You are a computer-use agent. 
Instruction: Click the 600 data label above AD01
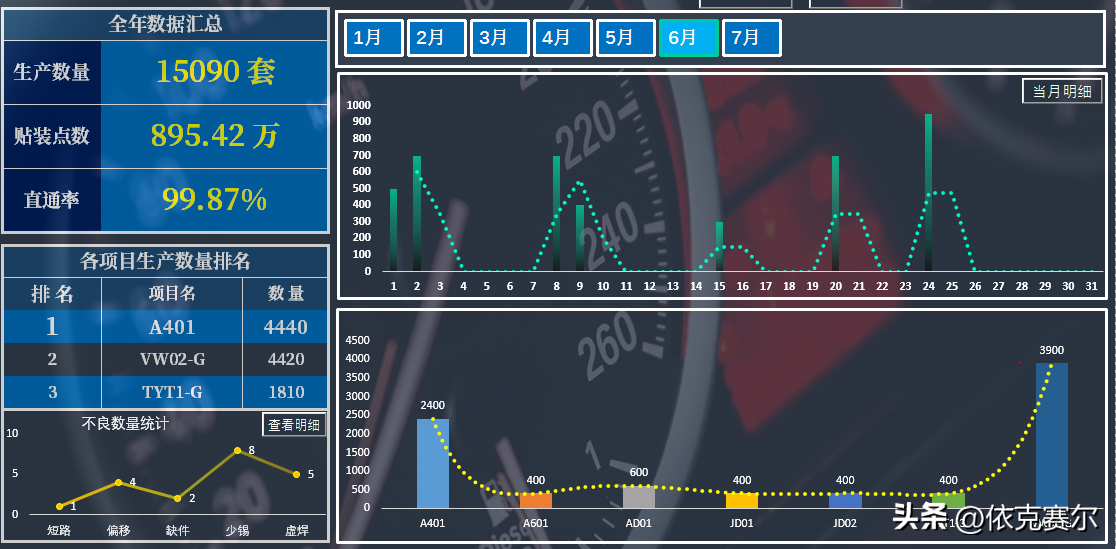coord(639,472)
